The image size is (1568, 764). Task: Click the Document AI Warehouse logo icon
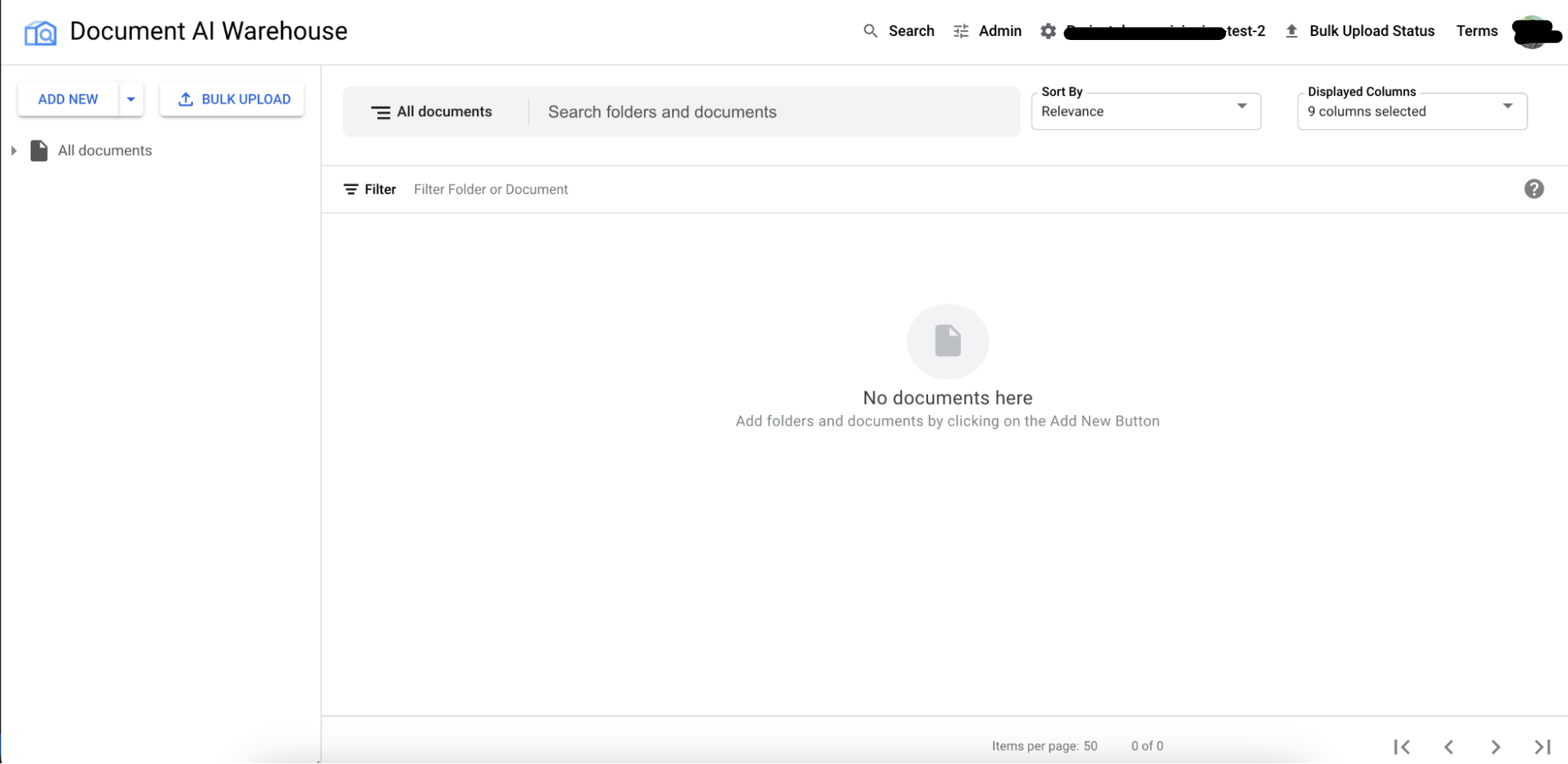[x=41, y=32]
